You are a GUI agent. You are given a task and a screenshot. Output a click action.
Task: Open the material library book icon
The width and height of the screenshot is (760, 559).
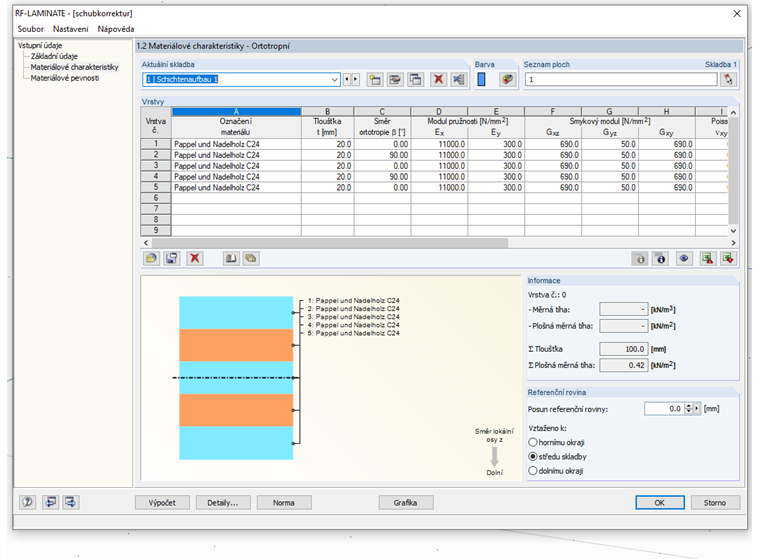click(x=230, y=258)
